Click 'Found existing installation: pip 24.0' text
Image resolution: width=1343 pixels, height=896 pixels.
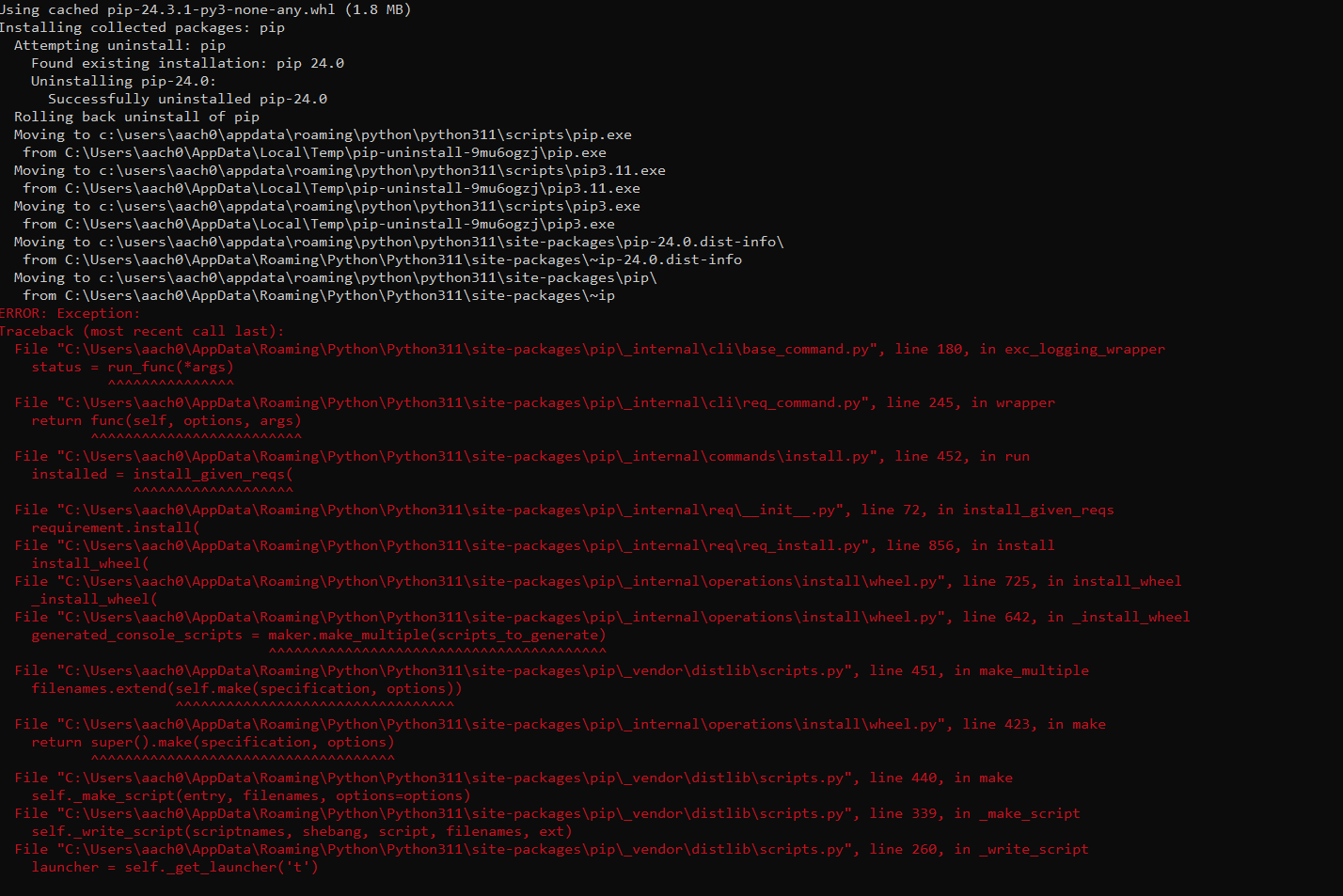click(x=188, y=63)
